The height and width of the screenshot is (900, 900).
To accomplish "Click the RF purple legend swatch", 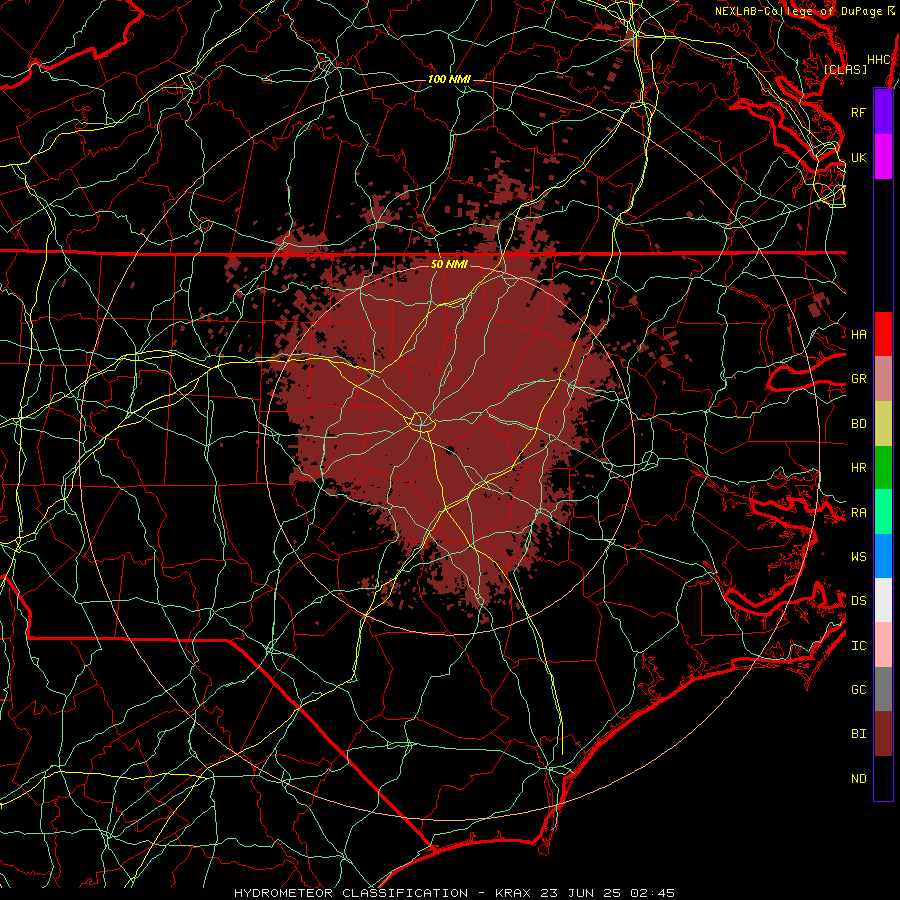I will (883, 112).
